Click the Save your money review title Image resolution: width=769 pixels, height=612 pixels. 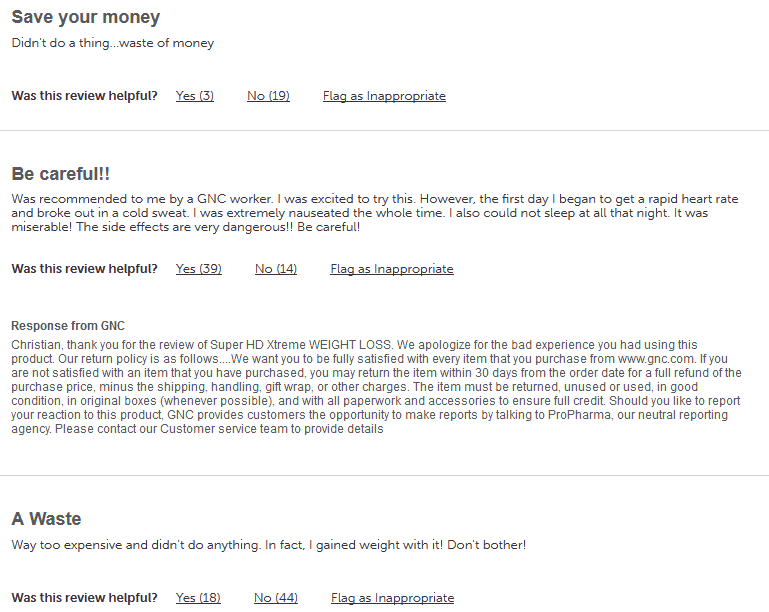click(86, 17)
